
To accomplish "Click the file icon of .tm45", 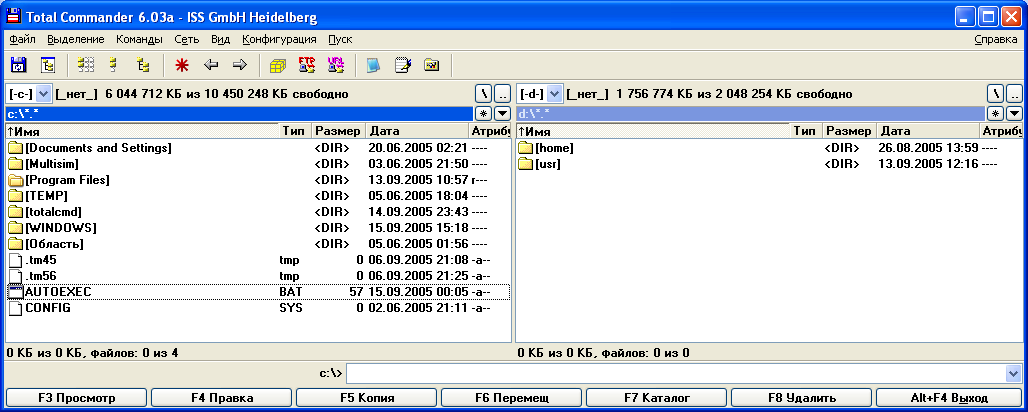I will pyautogui.click(x=16, y=260).
